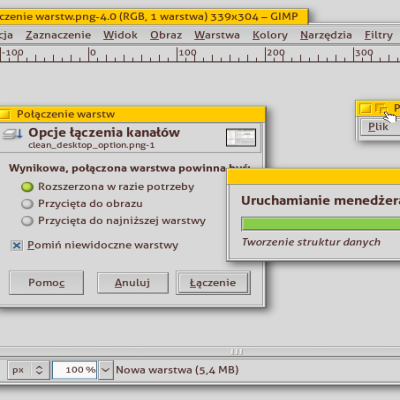Open the Filtry menu

(x=379, y=35)
